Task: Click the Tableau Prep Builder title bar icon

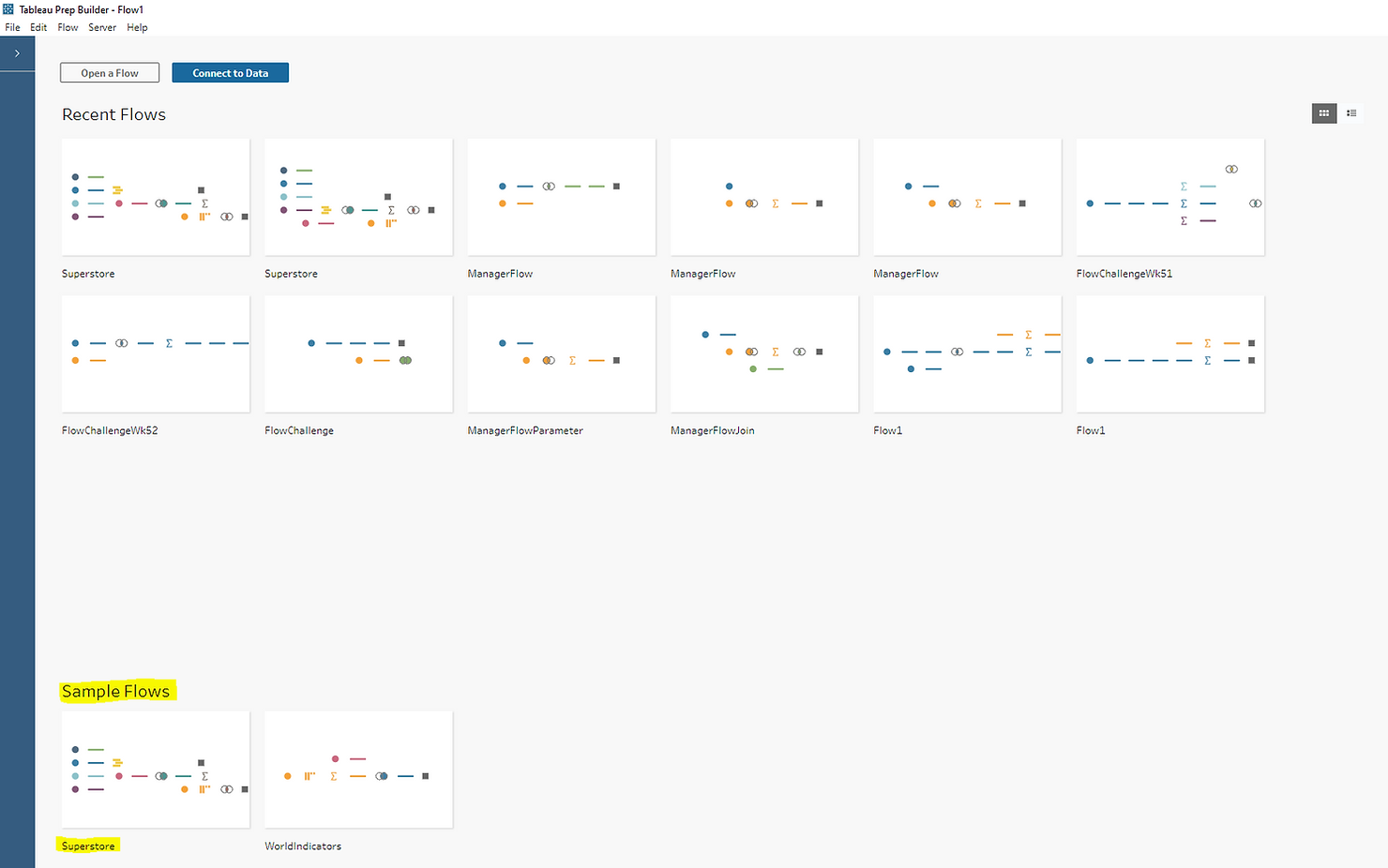Action: coord(8,9)
